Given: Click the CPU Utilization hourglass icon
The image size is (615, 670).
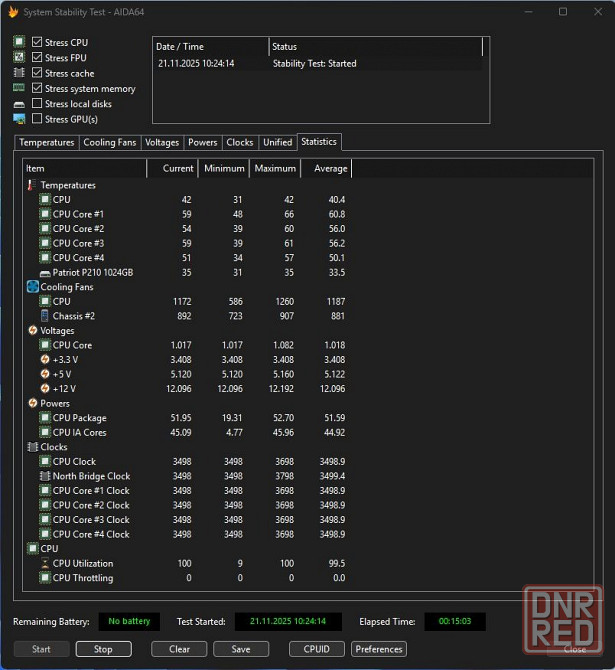Looking at the screenshot, I should tap(44, 563).
